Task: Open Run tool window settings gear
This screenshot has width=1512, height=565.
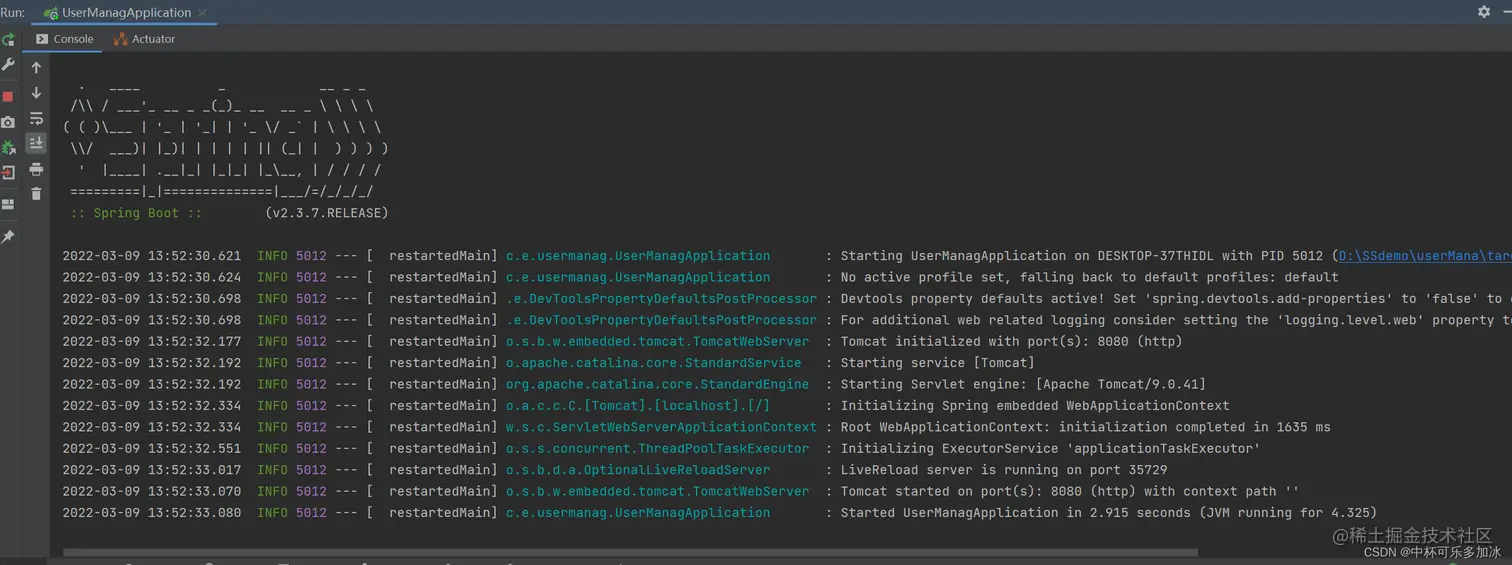Action: click(x=1483, y=12)
